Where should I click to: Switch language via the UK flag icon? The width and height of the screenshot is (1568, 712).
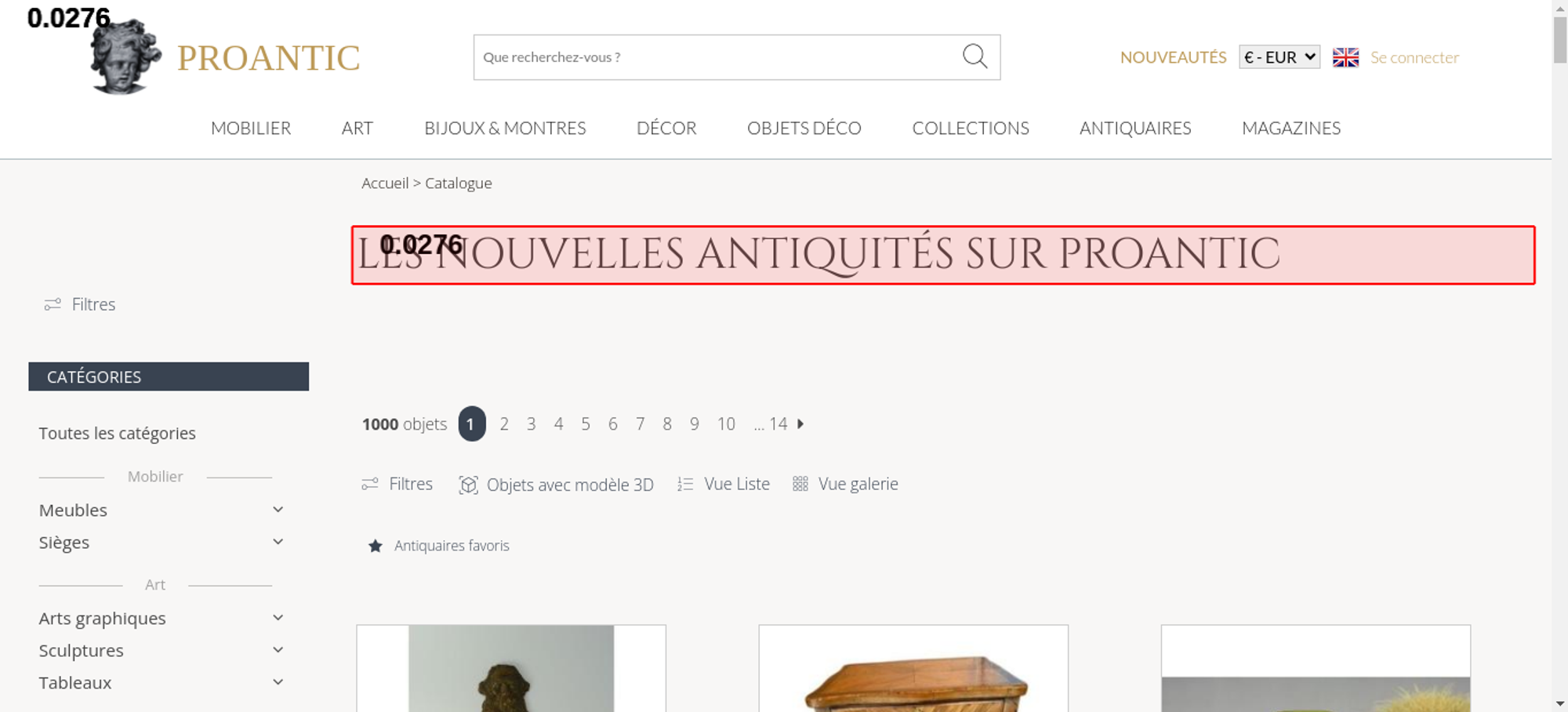[1345, 57]
